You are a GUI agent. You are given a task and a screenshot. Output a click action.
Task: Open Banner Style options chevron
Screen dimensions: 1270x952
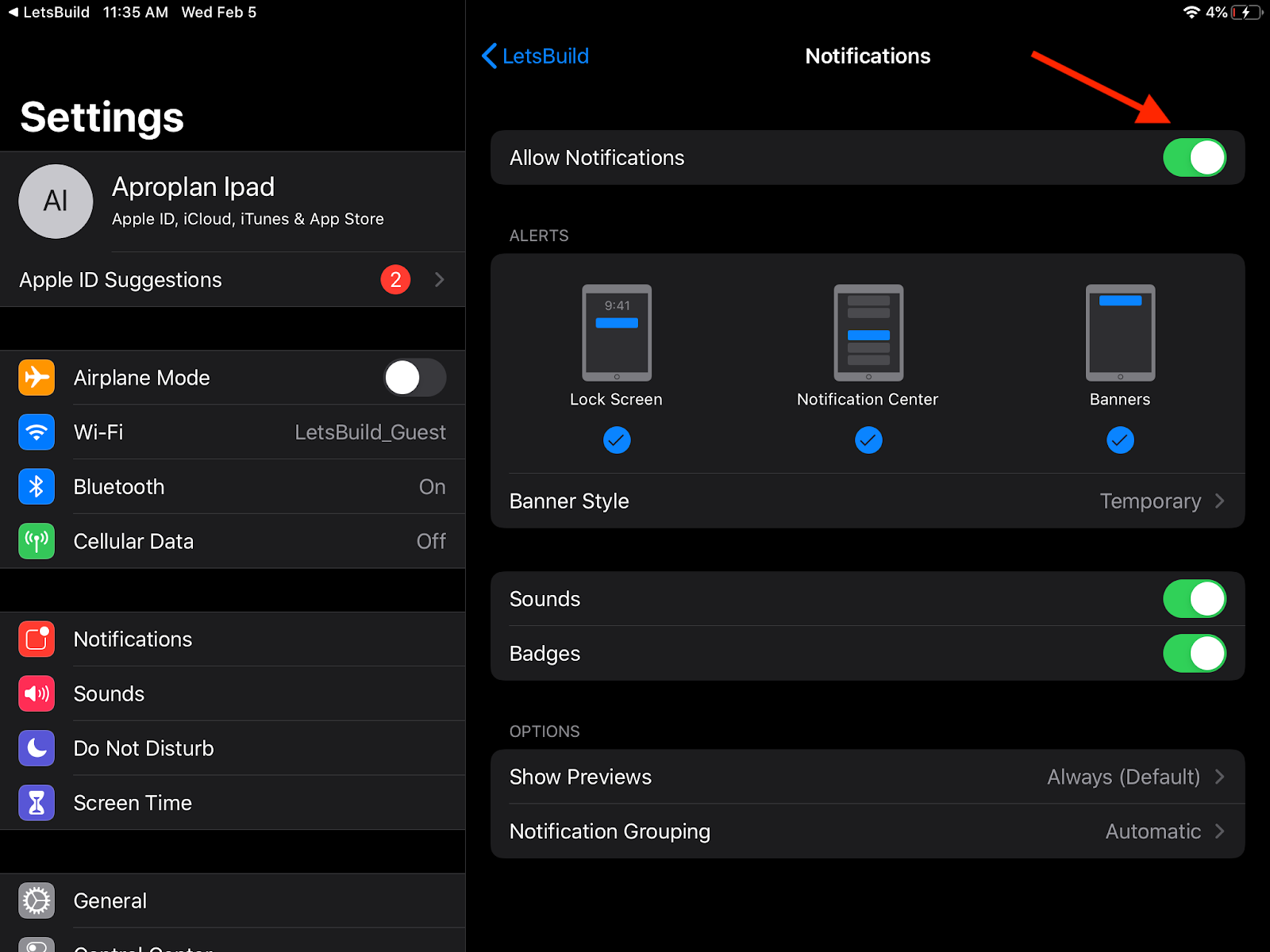(1220, 501)
